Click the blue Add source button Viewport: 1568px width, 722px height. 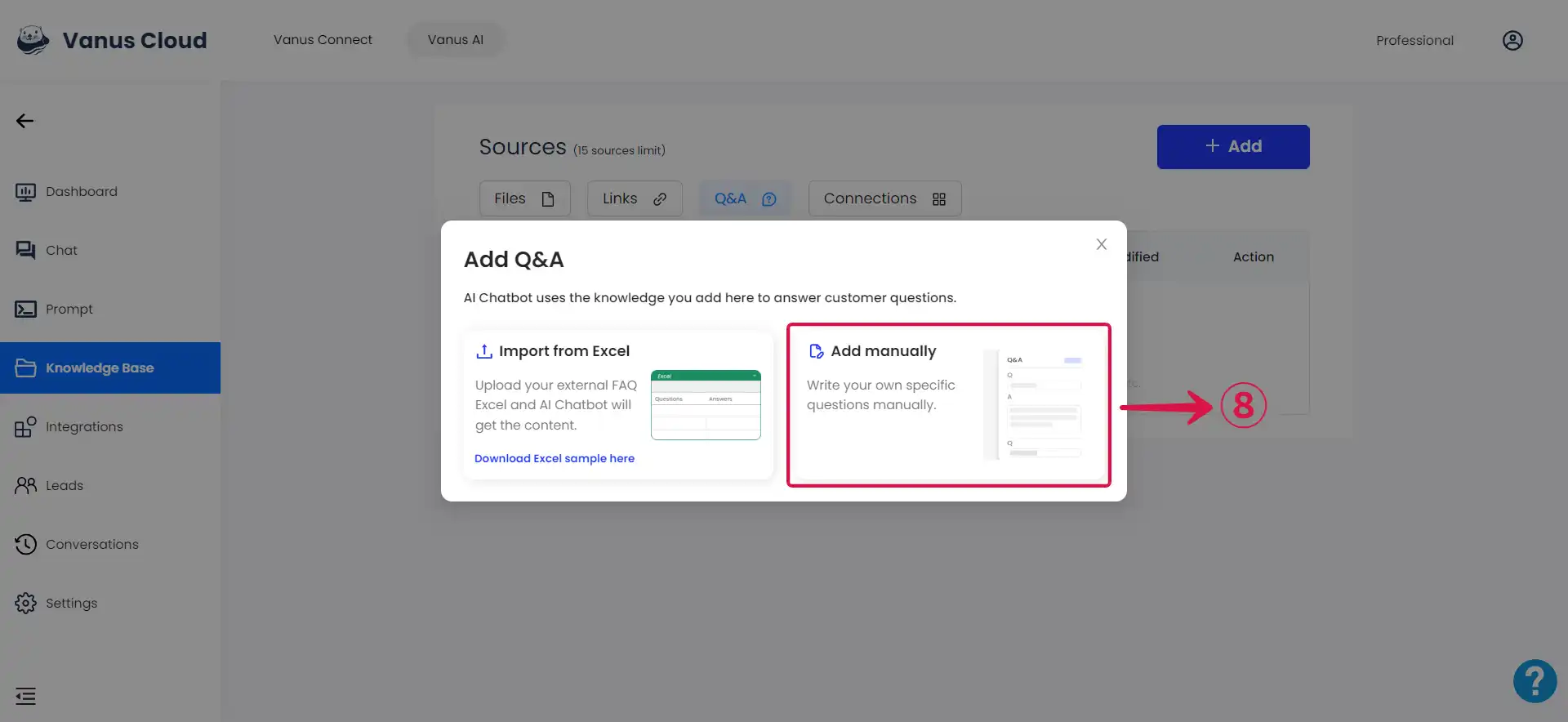tap(1233, 147)
